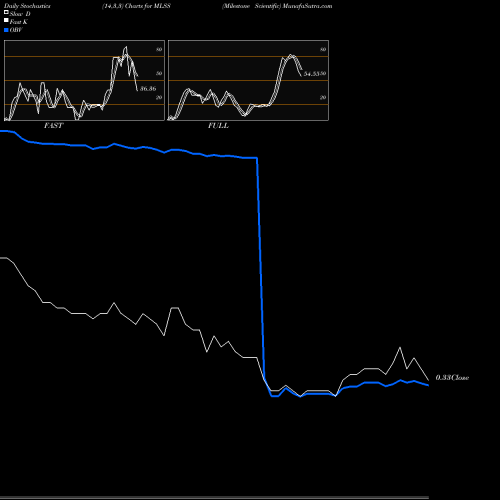500x500 pixels.
Task: Click the 36.36 value in FAST chart
Action: pyautogui.click(x=148, y=89)
